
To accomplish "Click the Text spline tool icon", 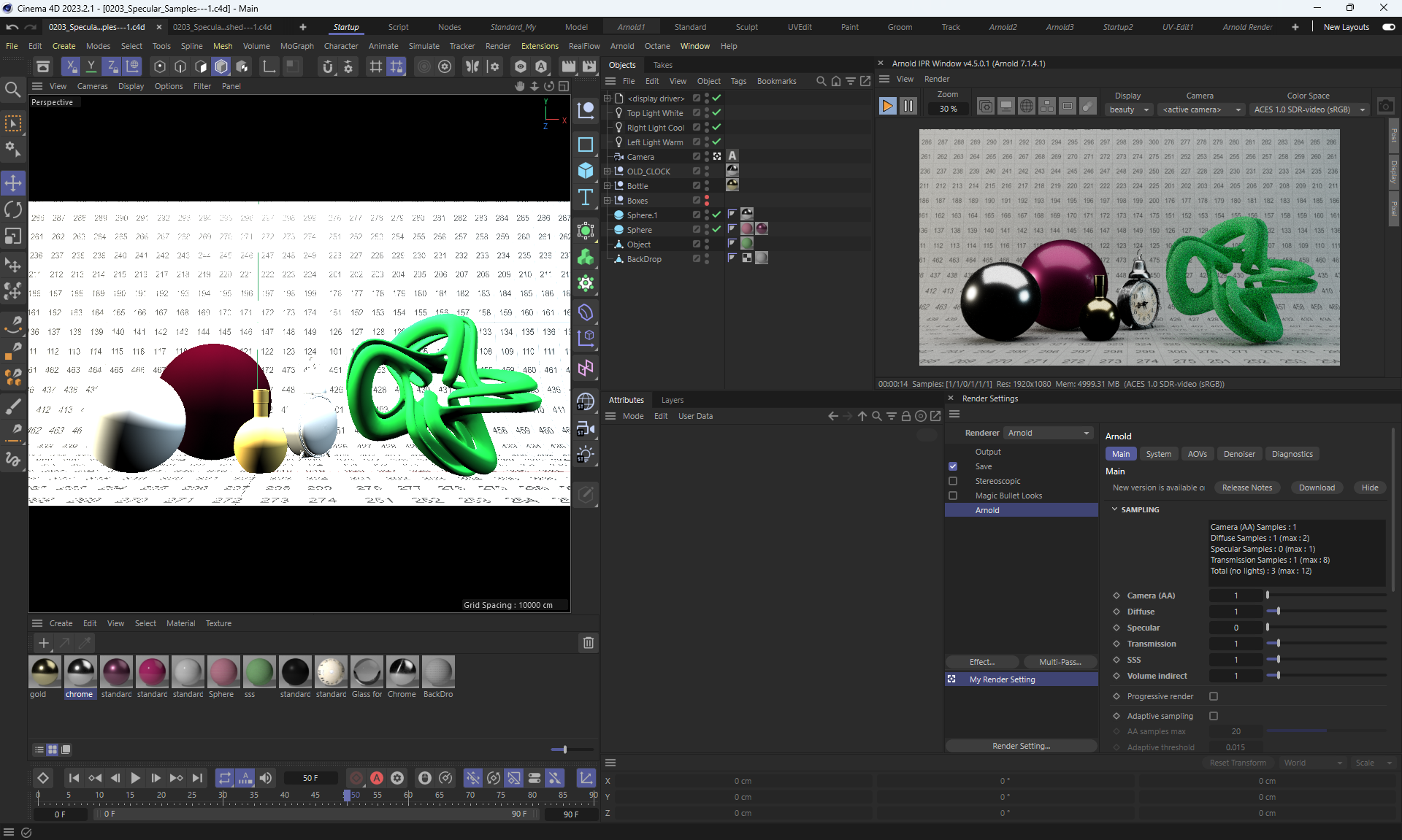I will 586,198.
